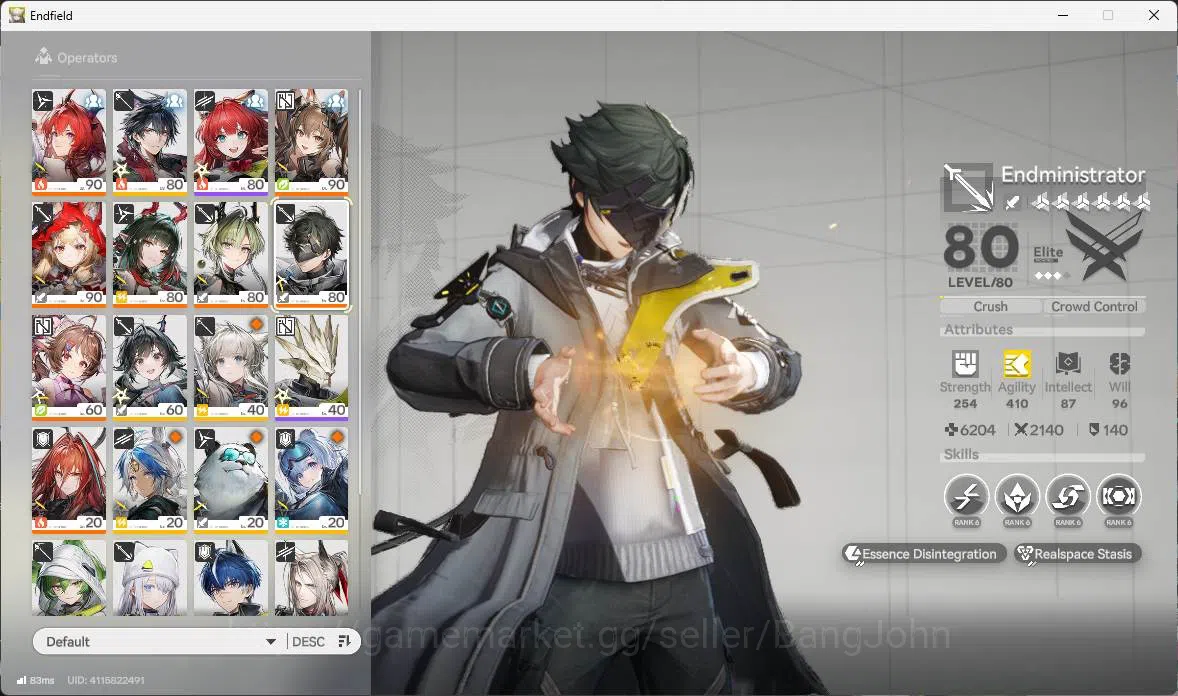Viewport: 1178px width, 696px height.
Task: Click the operator list scrollbar
Action: (x=360, y=293)
